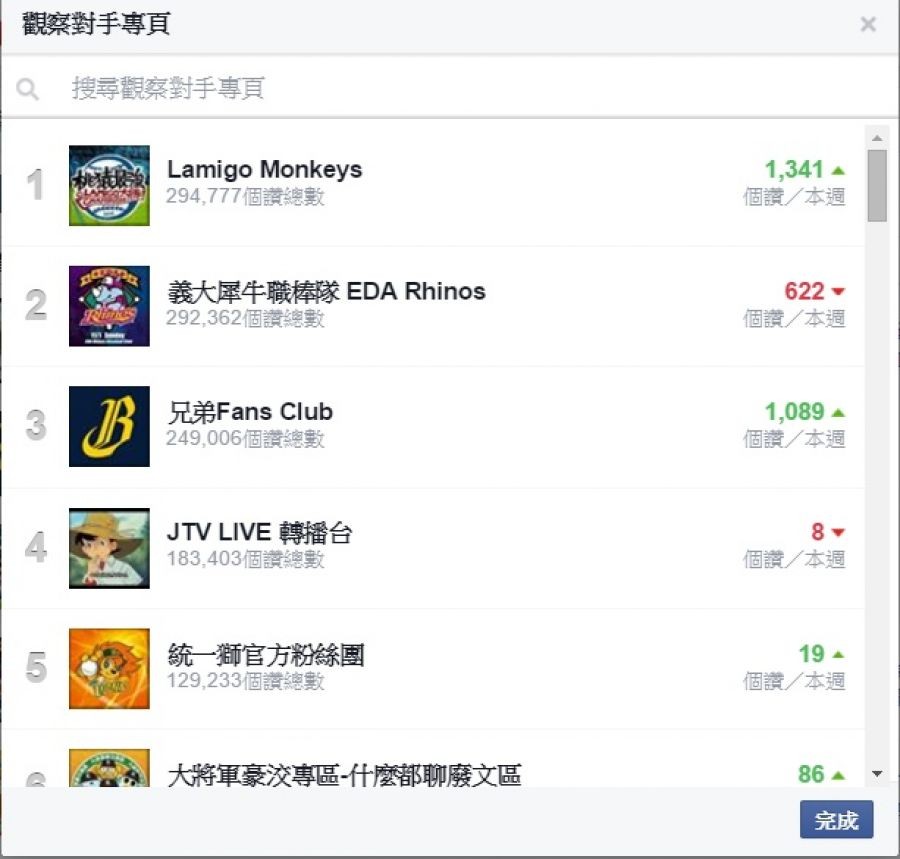Click the vertical scrollbar thumb
The height and width of the screenshot is (859, 900).
click(x=877, y=185)
